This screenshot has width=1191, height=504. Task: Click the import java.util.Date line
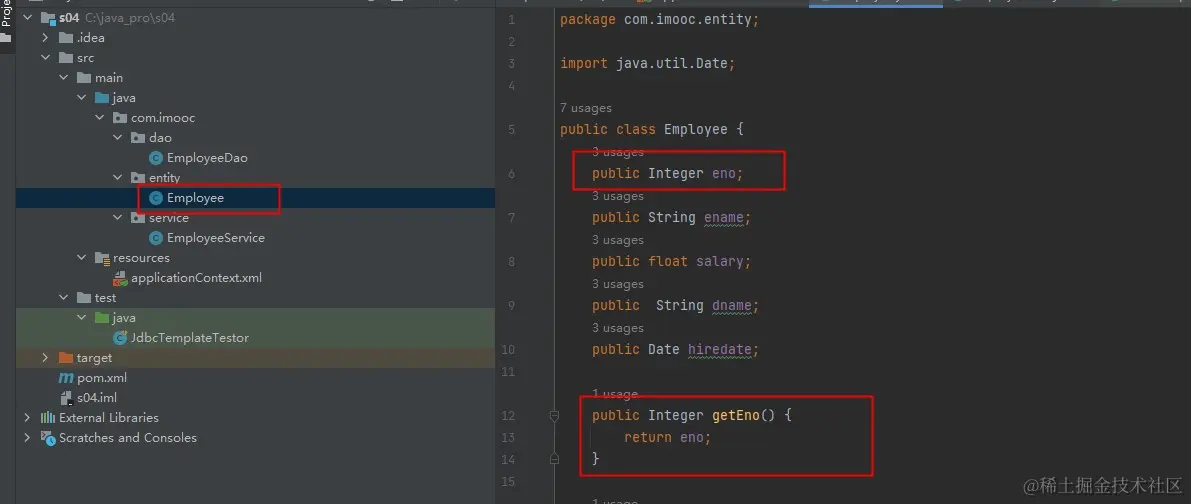(x=647, y=64)
